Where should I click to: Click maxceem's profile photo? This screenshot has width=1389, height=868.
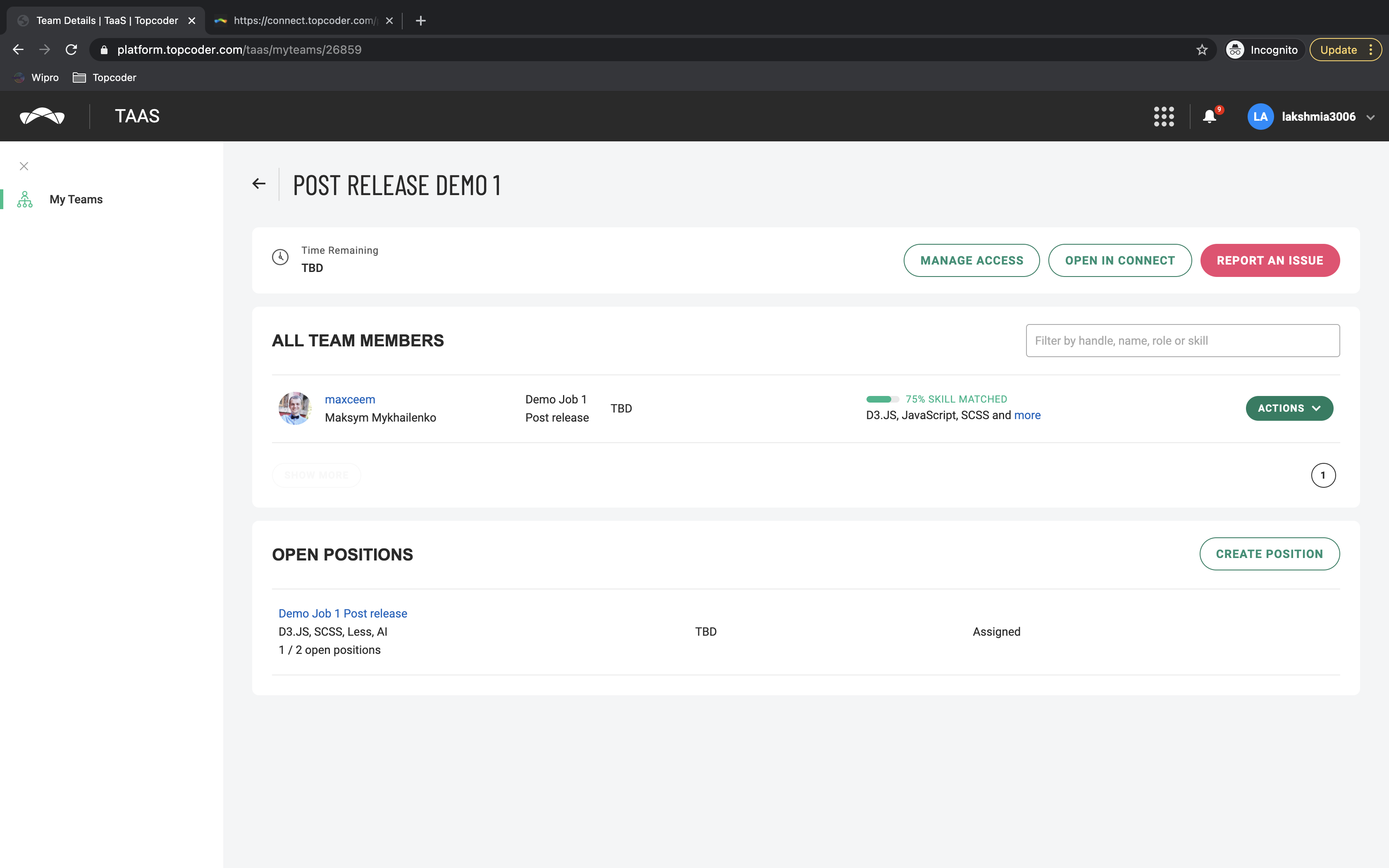click(295, 408)
